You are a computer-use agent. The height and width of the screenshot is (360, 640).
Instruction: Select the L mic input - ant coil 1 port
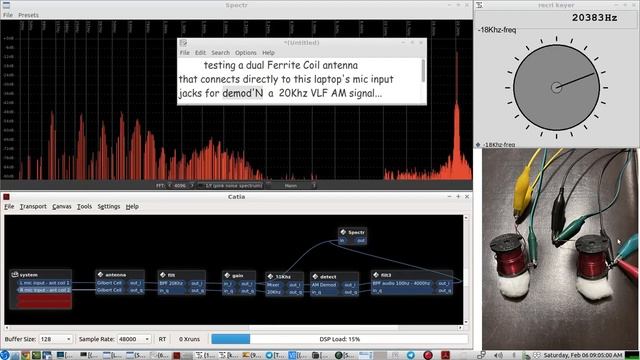[x=44, y=283]
